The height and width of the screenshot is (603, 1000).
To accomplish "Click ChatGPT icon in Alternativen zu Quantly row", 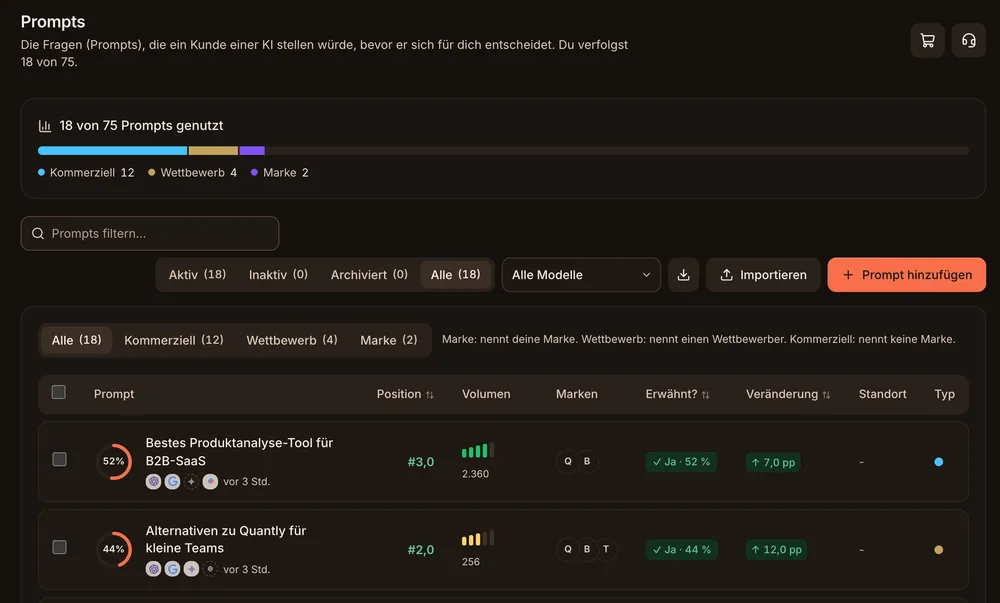I will tap(153, 569).
